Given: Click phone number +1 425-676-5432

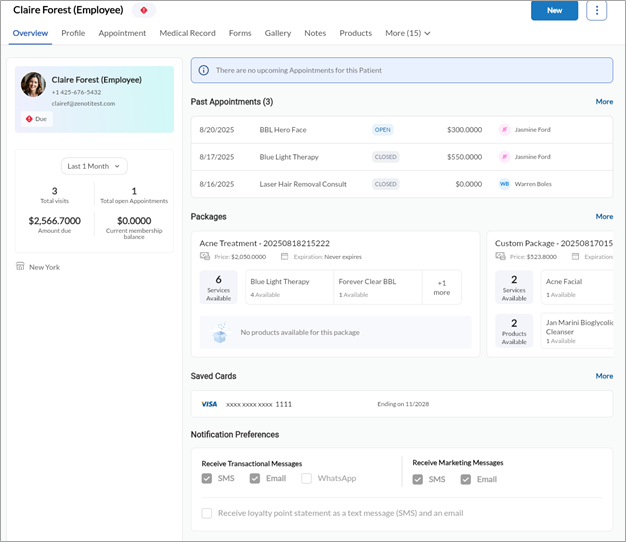Looking at the screenshot, I should click(x=76, y=92).
